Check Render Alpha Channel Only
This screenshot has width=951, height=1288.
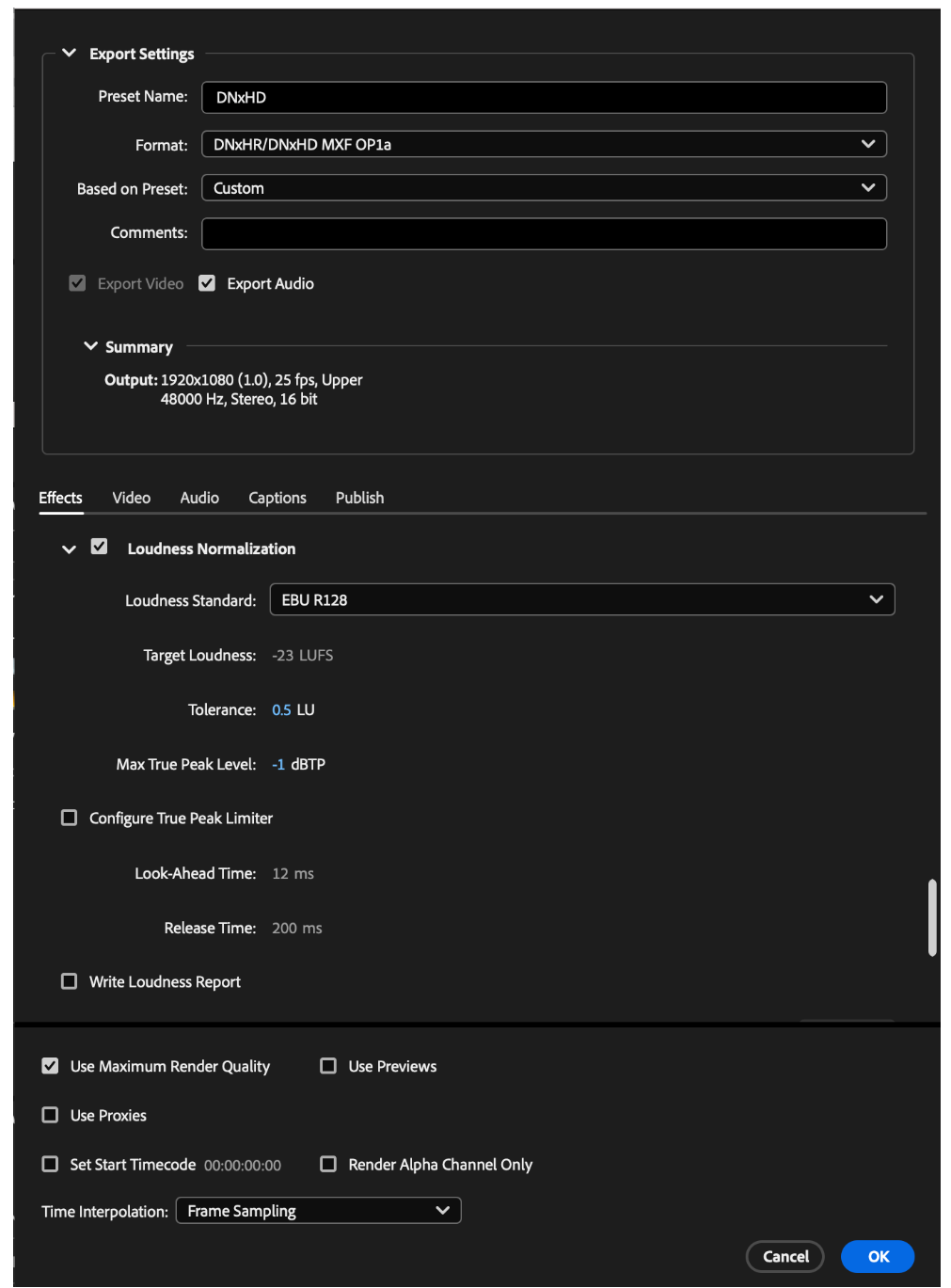pos(328,1164)
